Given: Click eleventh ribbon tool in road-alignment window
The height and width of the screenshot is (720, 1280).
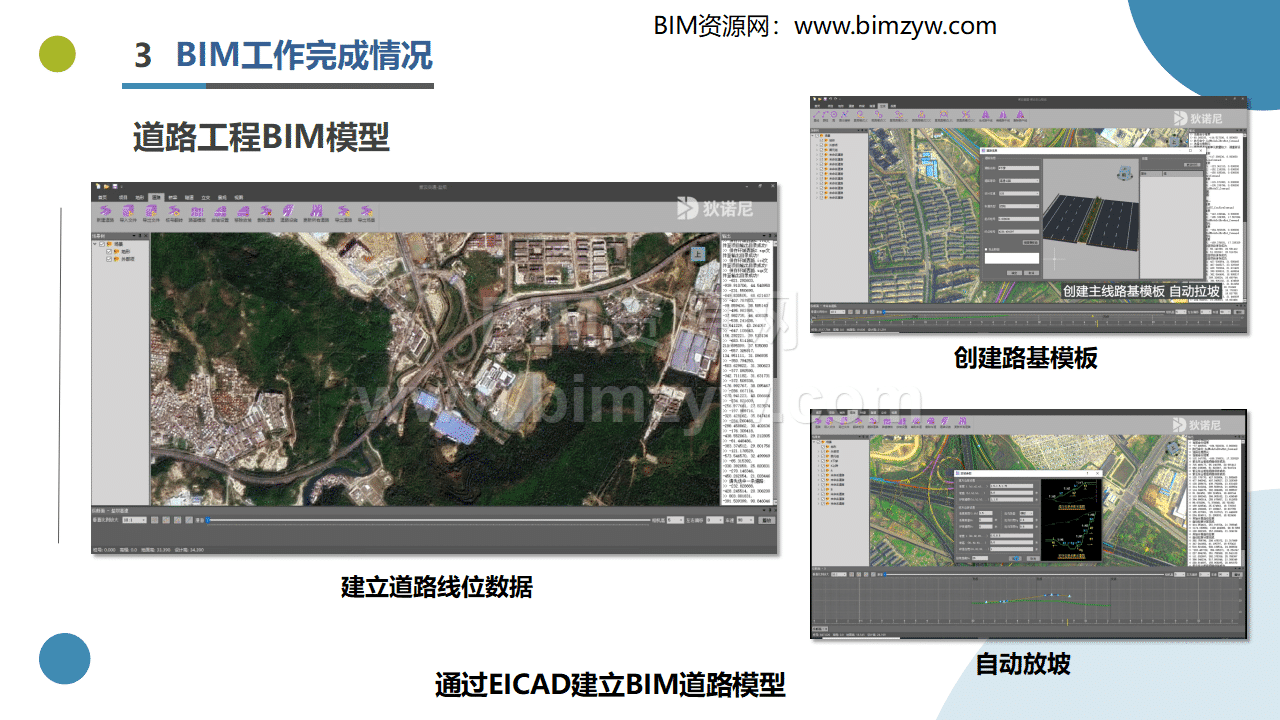Looking at the screenshot, I should point(343,214).
